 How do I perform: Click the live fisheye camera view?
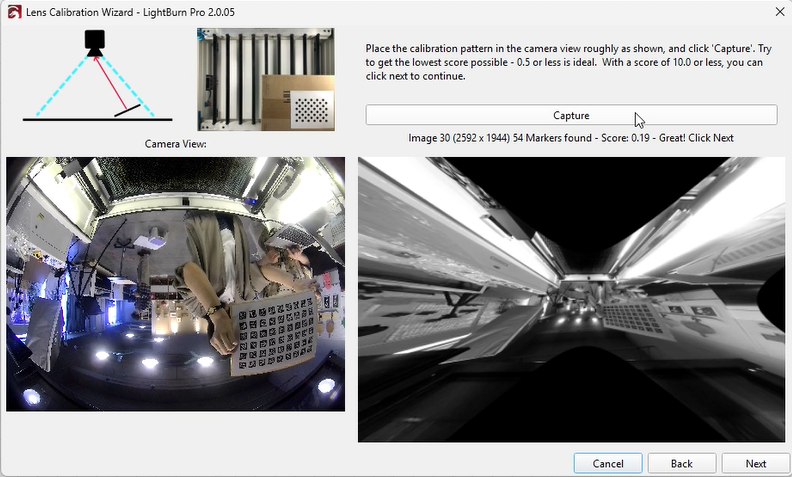pos(175,283)
